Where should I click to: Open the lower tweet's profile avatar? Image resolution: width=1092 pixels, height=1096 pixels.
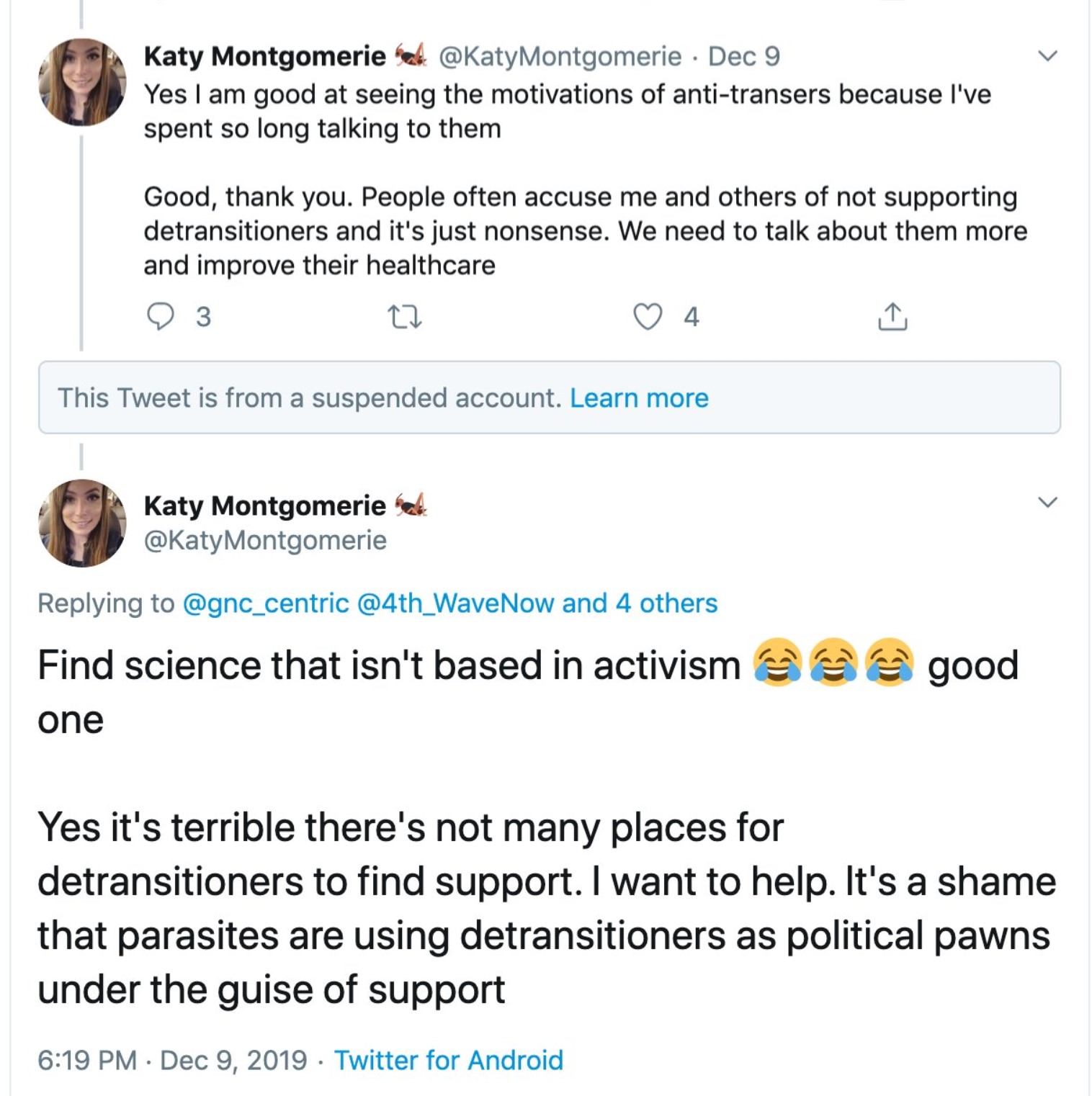(82, 524)
